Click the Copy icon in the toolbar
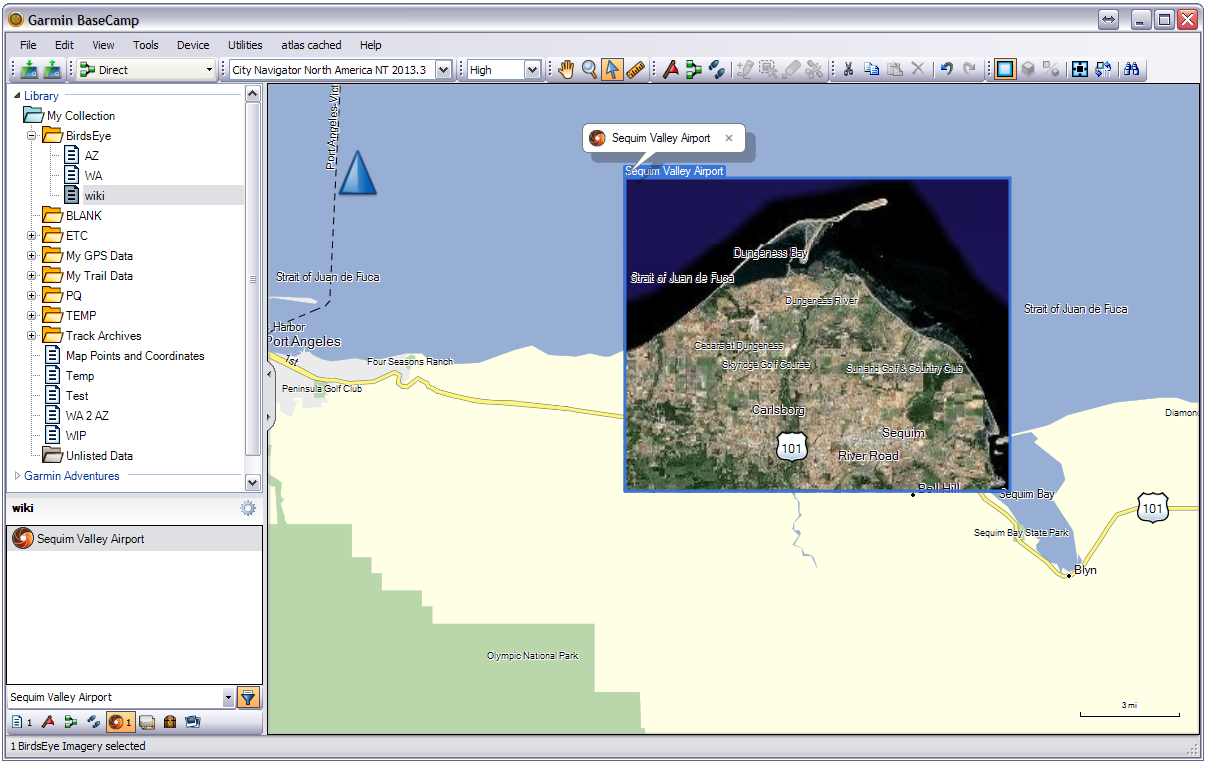Image resolution: width=1205 pixels, height=762 pixels. (872, 69)
